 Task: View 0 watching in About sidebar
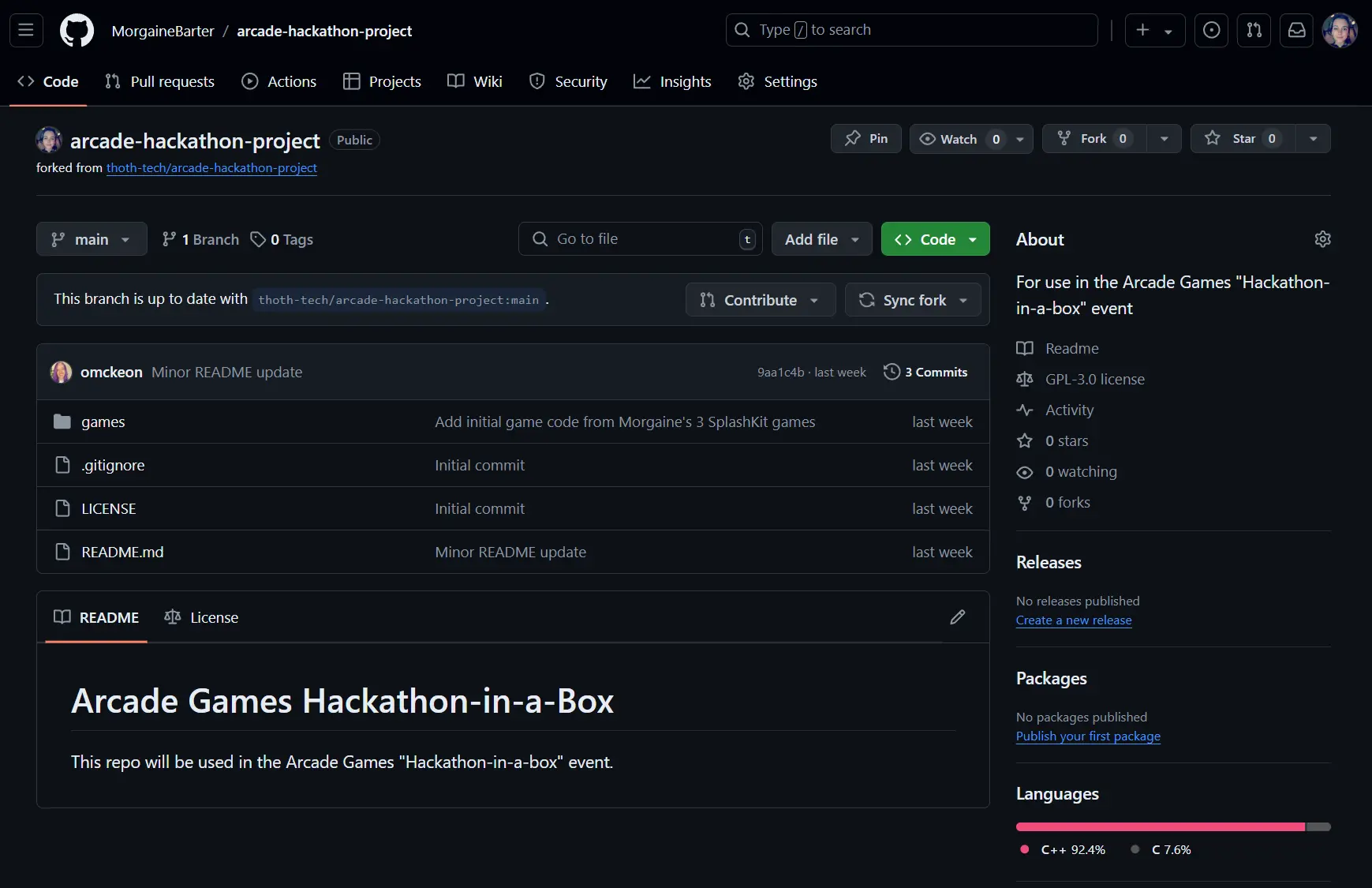[x=1081, y=472]
